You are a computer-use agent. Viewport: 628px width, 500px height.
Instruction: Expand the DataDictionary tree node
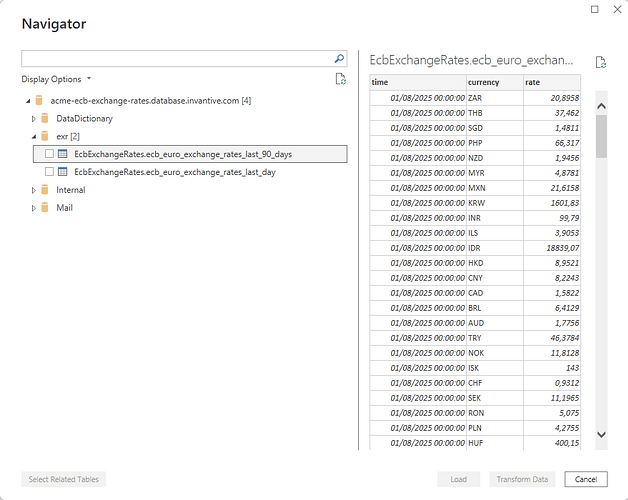click(x=33, y=118)
